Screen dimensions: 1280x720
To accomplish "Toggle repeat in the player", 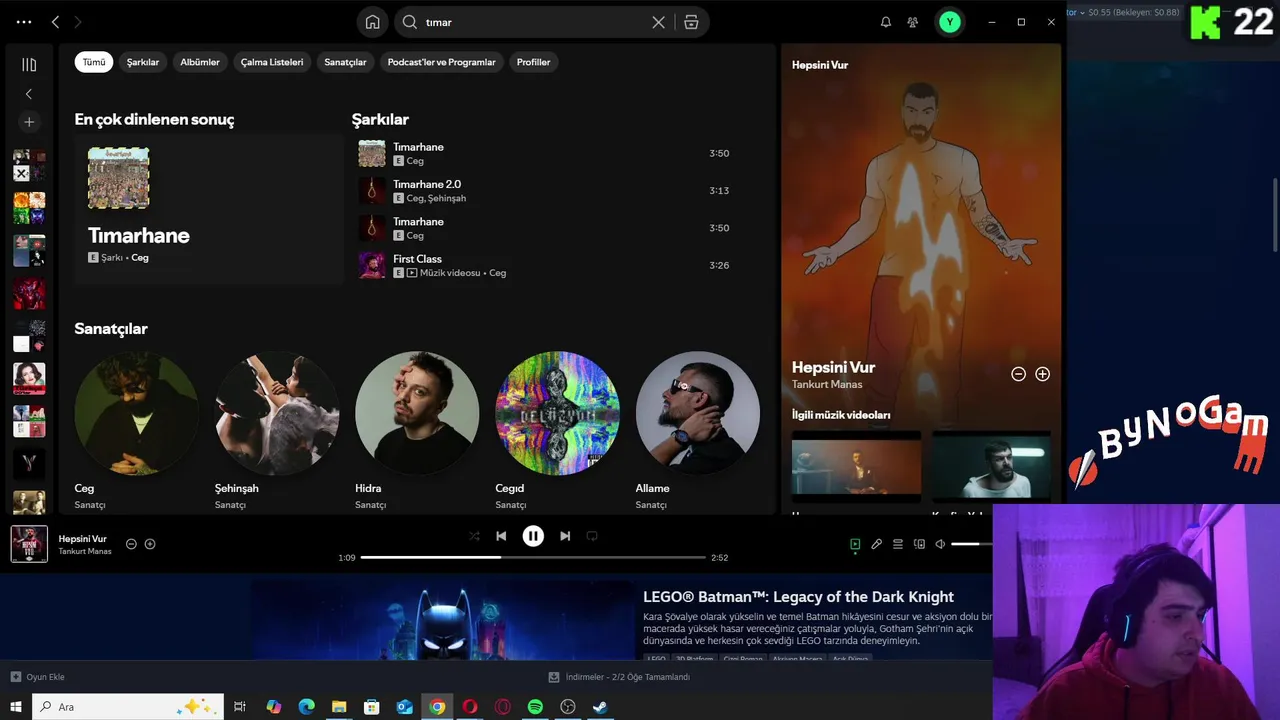I will coord(592,536).
